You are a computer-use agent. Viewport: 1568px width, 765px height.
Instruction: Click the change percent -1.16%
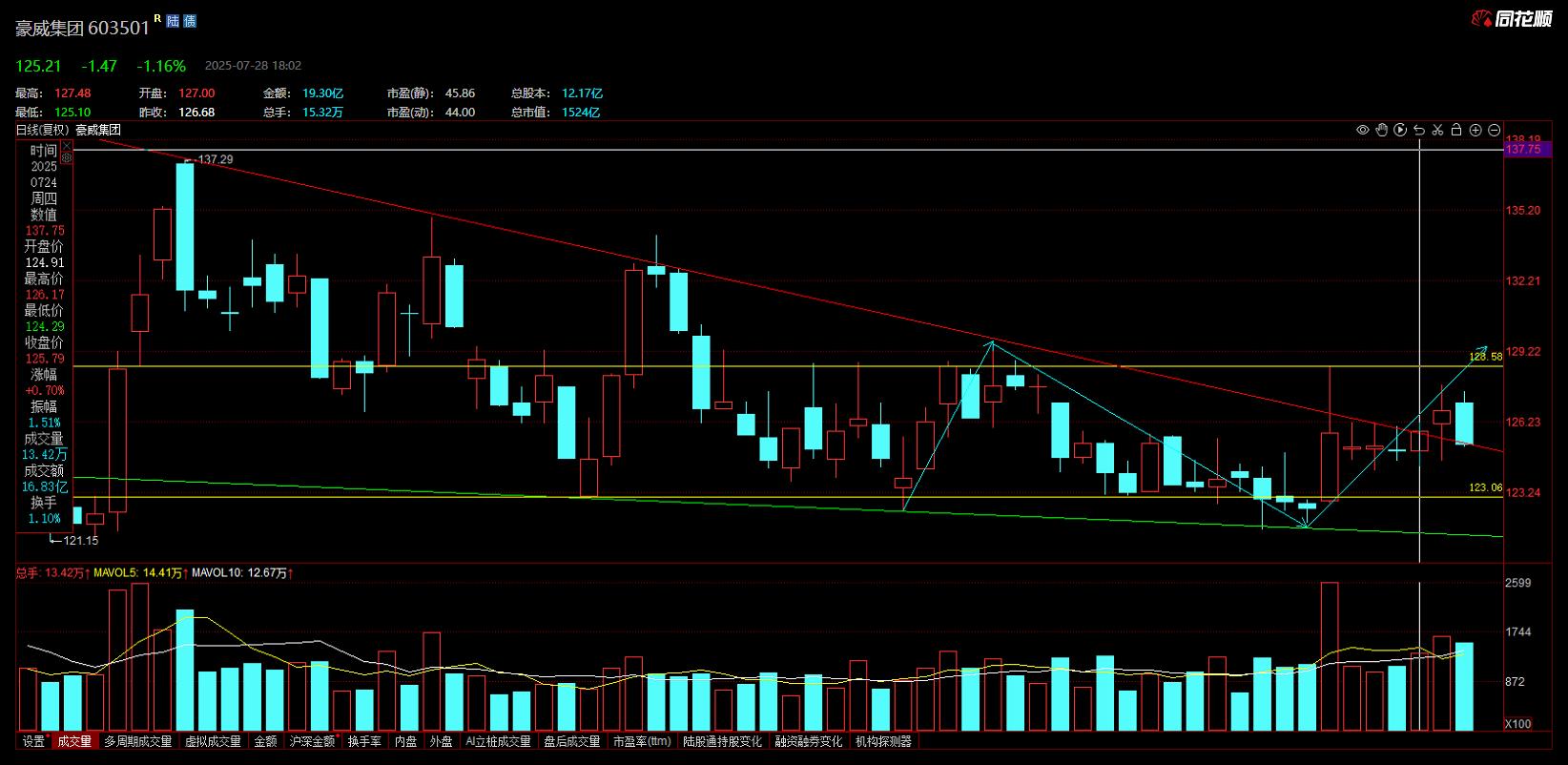click(161, 66)
